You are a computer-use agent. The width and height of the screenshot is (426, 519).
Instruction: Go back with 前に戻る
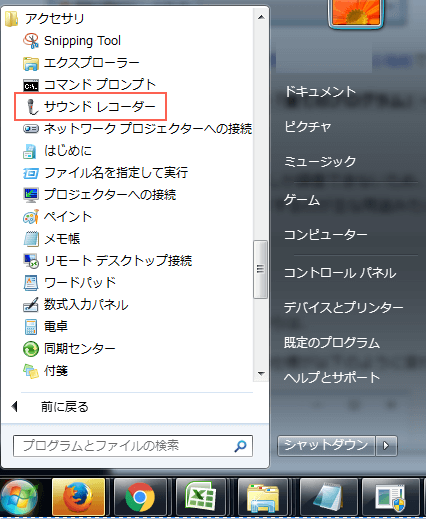pyautogui.click(x=65, y=407)
